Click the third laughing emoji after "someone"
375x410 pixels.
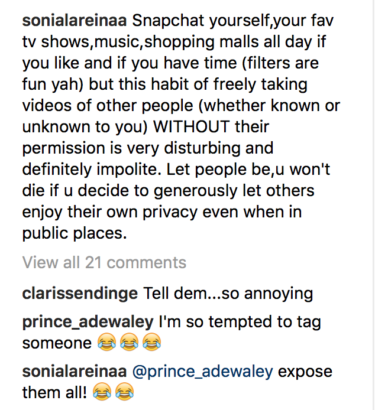click(x=152, y=343)
